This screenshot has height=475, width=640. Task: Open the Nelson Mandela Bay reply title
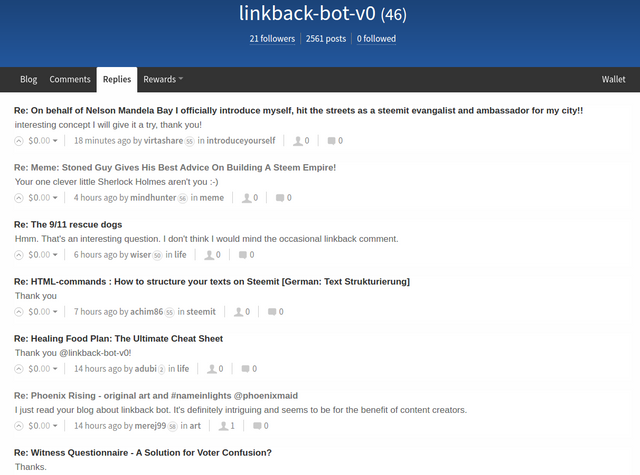[x=298, y=111]
